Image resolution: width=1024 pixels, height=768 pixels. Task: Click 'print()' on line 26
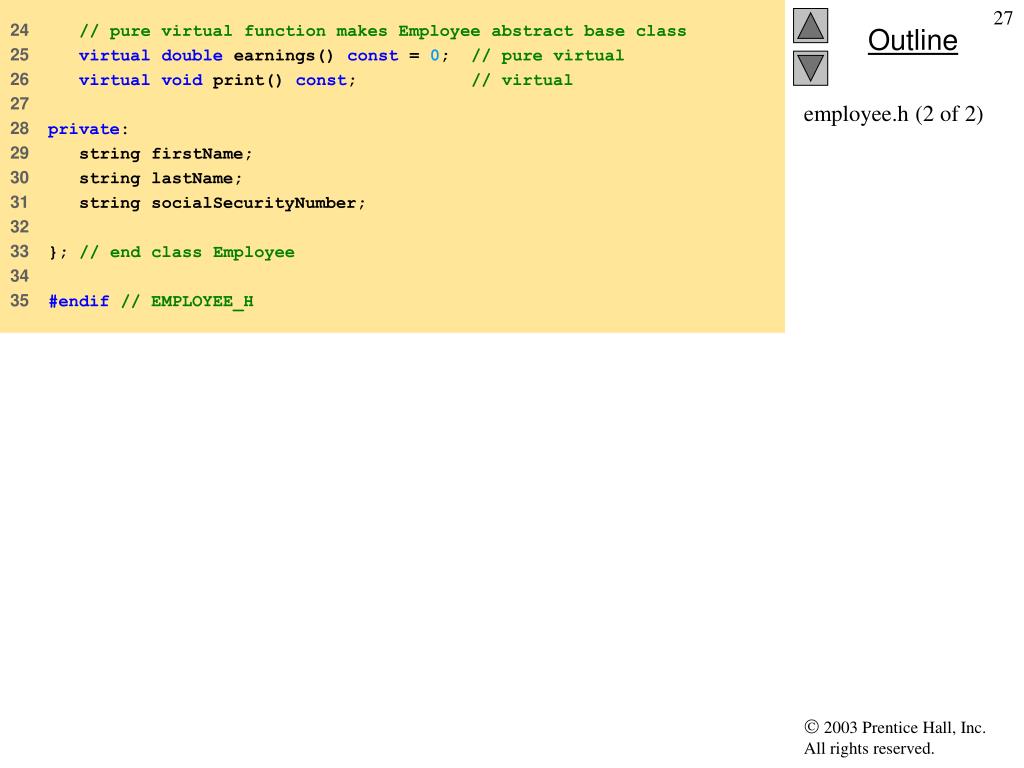coord(248,80)
